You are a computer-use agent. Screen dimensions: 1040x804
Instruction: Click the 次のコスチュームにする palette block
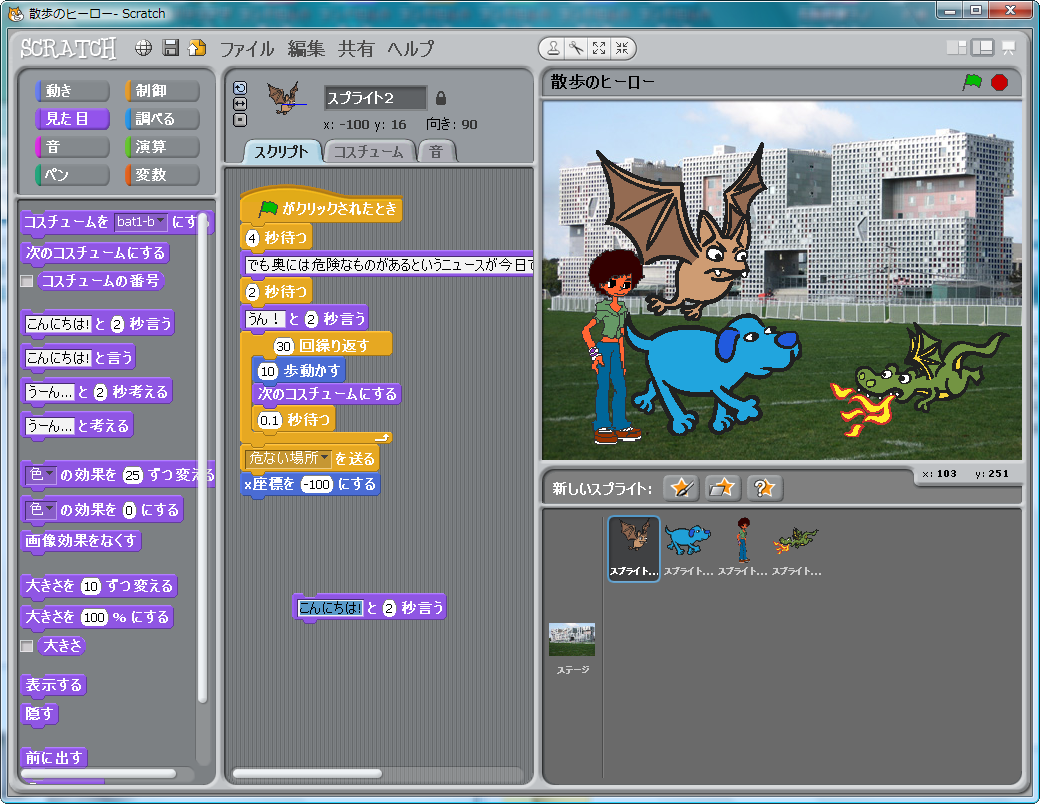point(96,253)
